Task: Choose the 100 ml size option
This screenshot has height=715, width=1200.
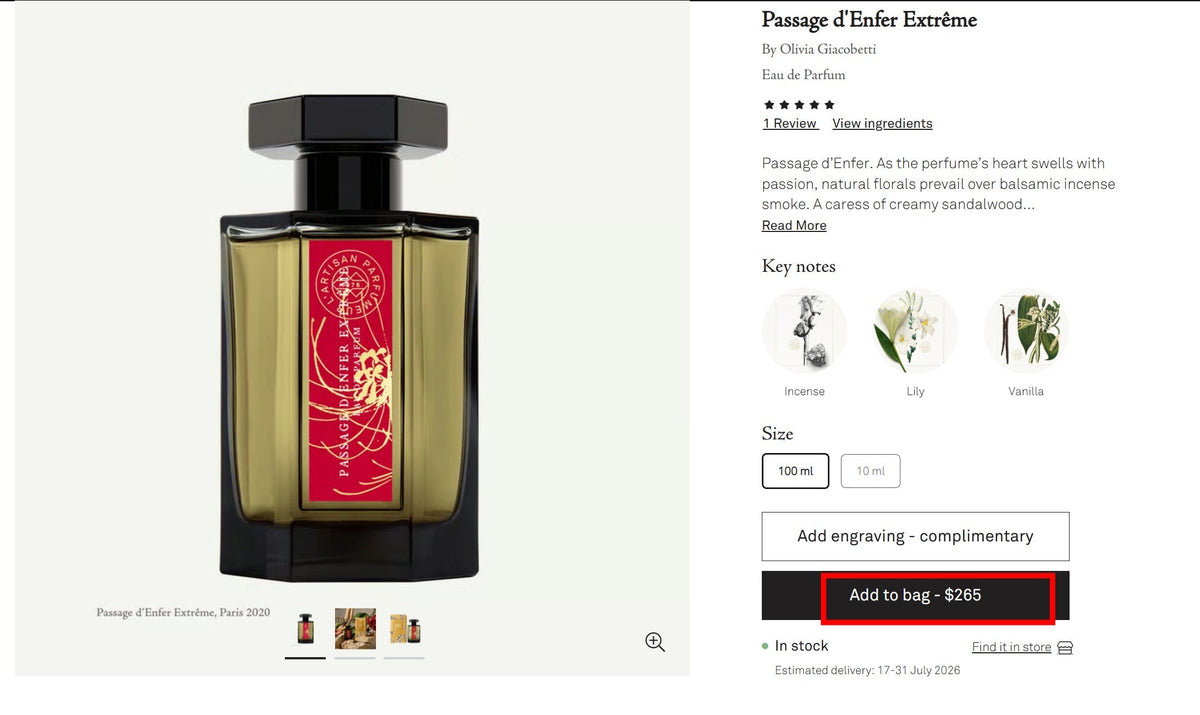Action: tap(796, 471)
